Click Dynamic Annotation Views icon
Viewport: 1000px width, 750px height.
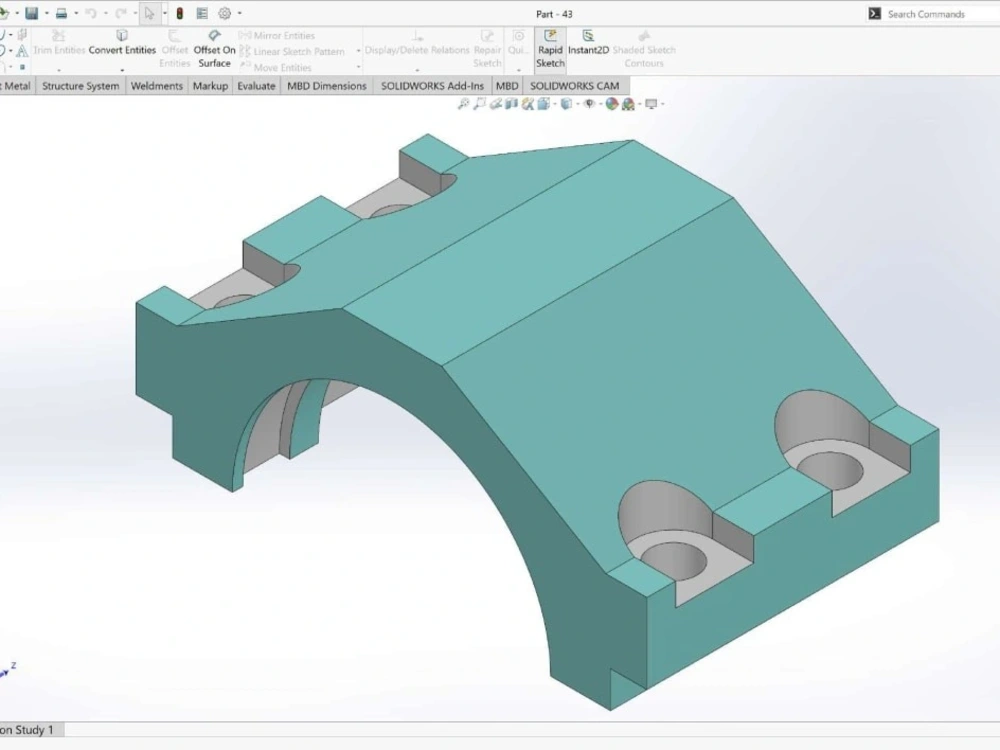(527, 104)
